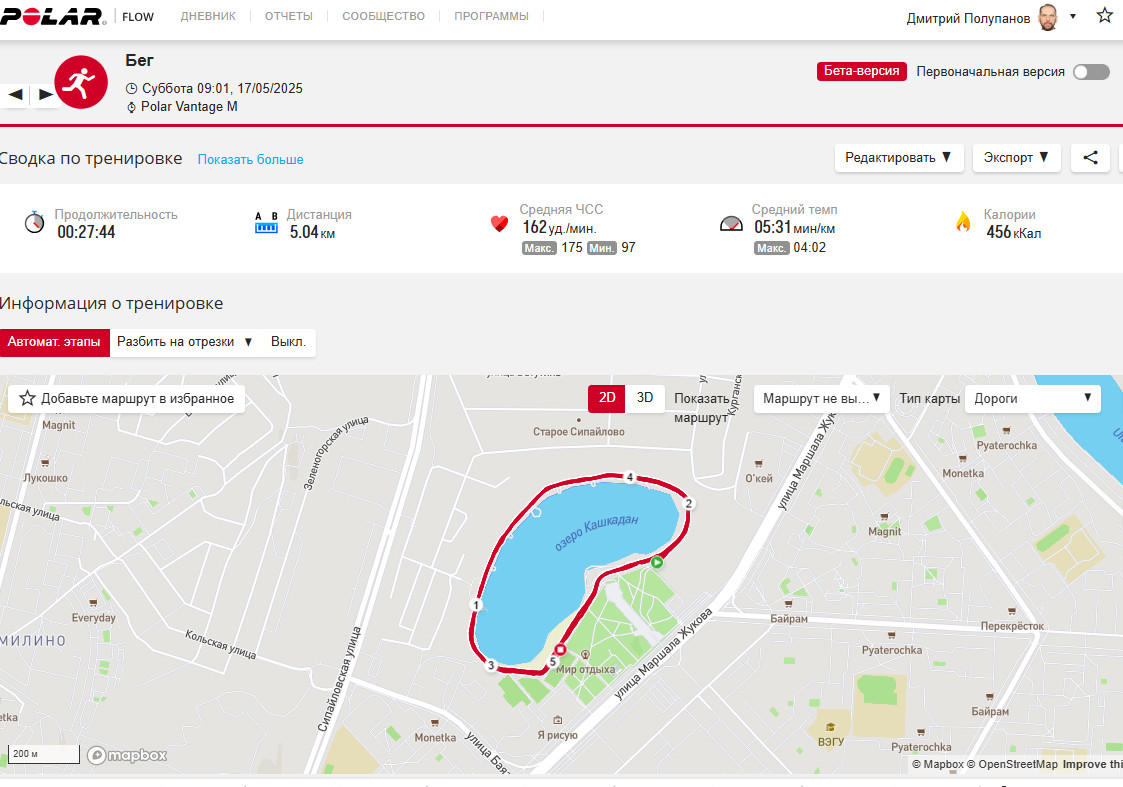Open Дороги map type dropdown

point(1033,398)
